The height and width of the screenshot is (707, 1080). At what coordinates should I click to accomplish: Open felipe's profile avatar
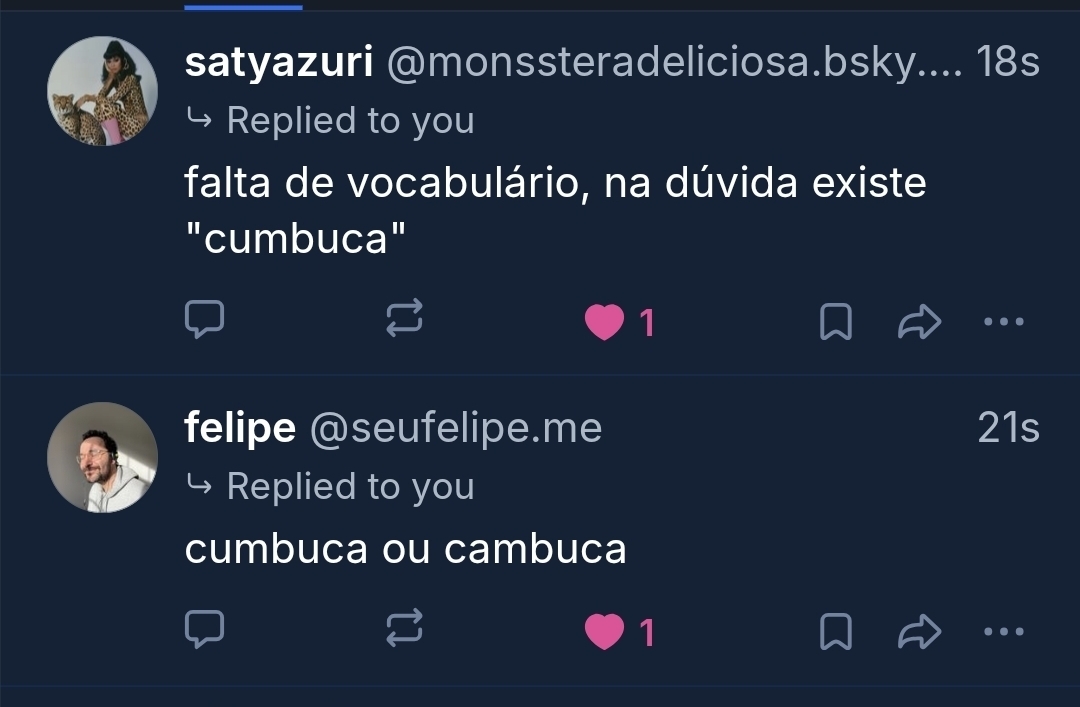(x=102, y=458)
